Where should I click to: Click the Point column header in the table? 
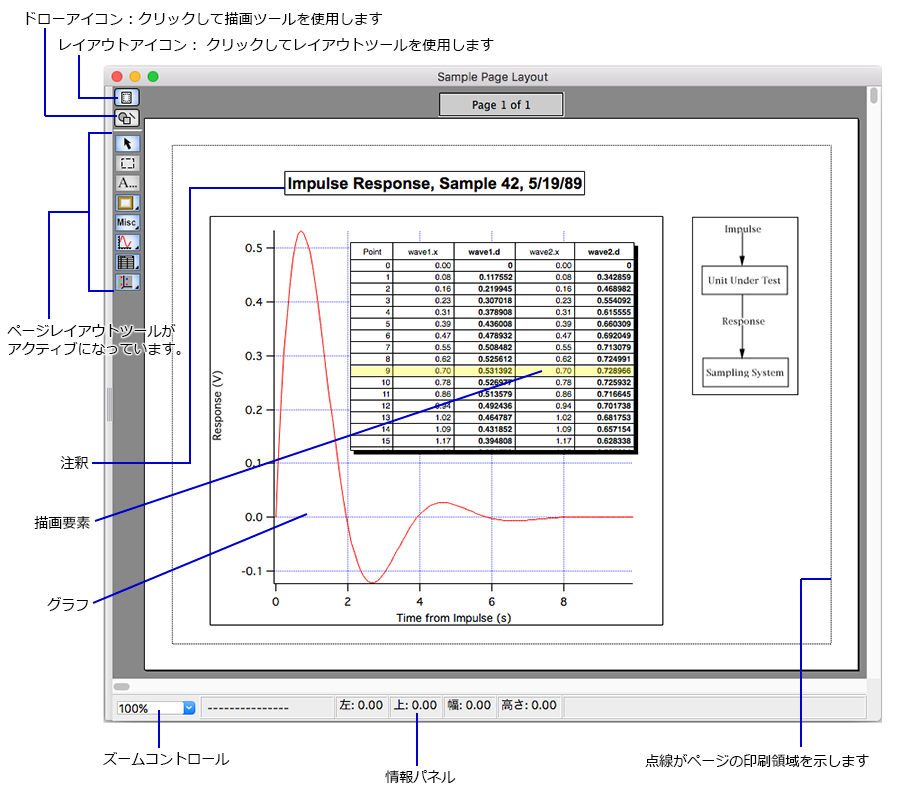pos(372,252)
